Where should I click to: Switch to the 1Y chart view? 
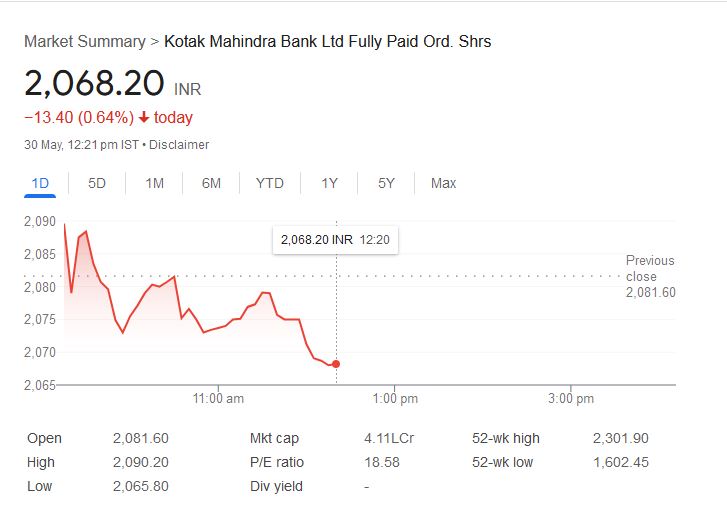coord(329,183)
